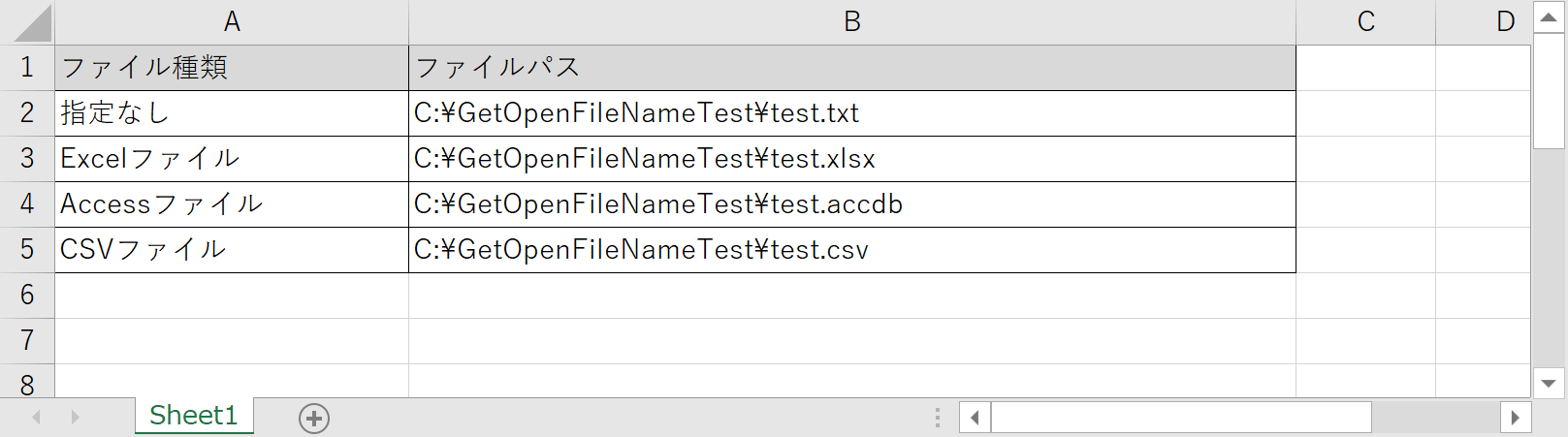Screen dimensions: 1568x437
Task: Click the ファイル種類 header cell
Action: coord(232,68)
